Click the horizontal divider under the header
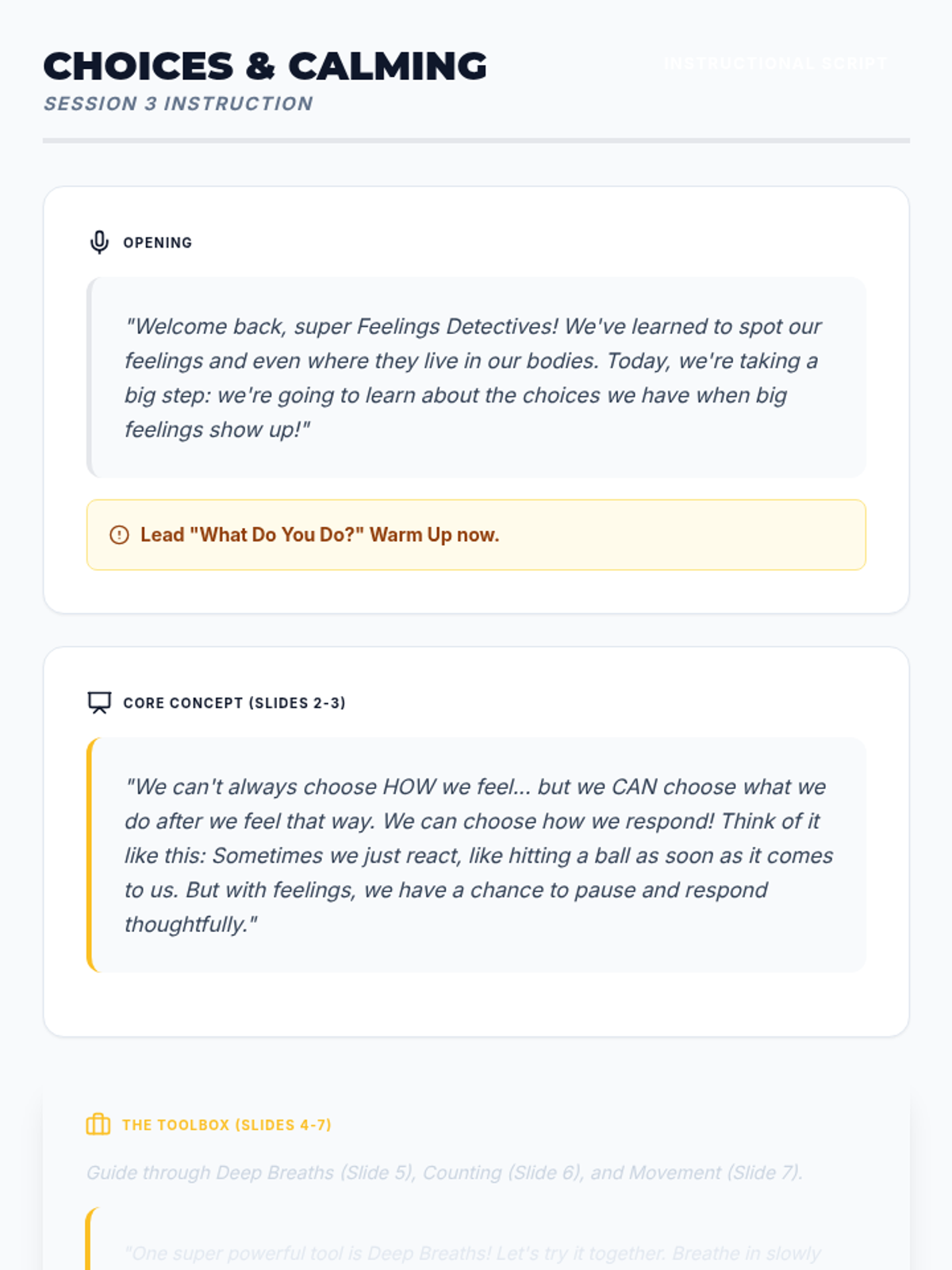Screen dimensions: 952x1270 click(x=476, y=140)
